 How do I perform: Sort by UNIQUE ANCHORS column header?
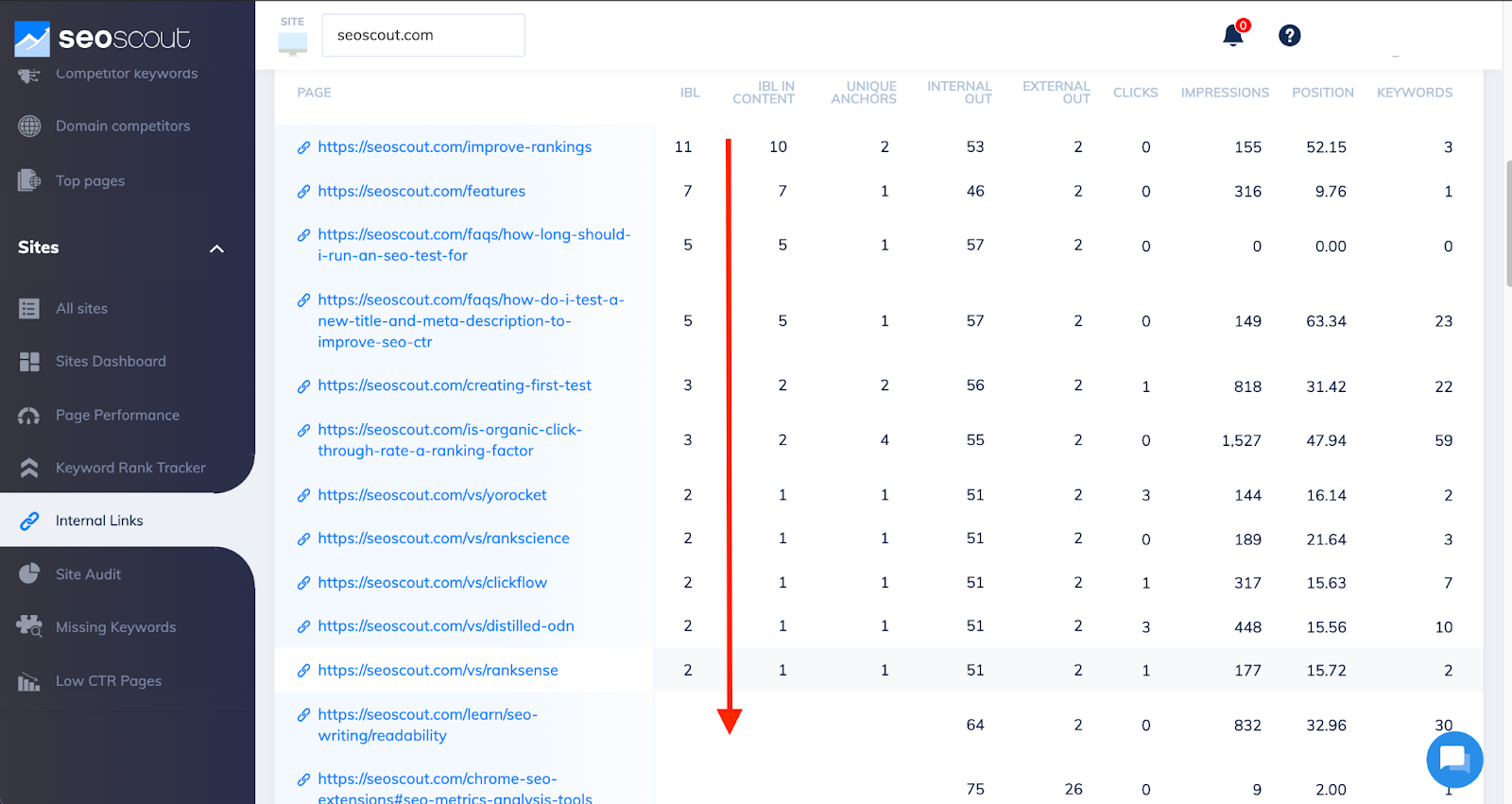[x=864, y=93]
